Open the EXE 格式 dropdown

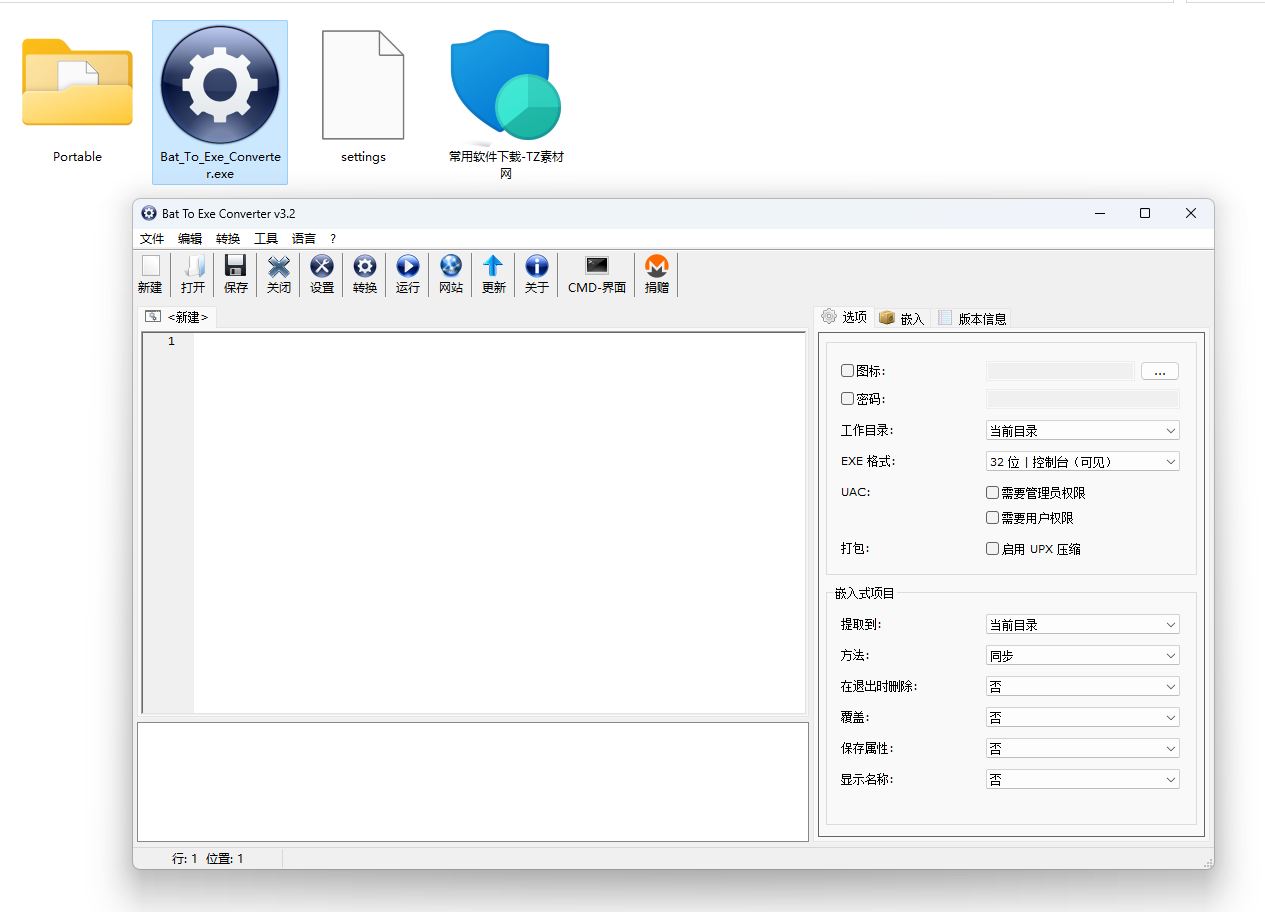click(x=1083, y=462)
